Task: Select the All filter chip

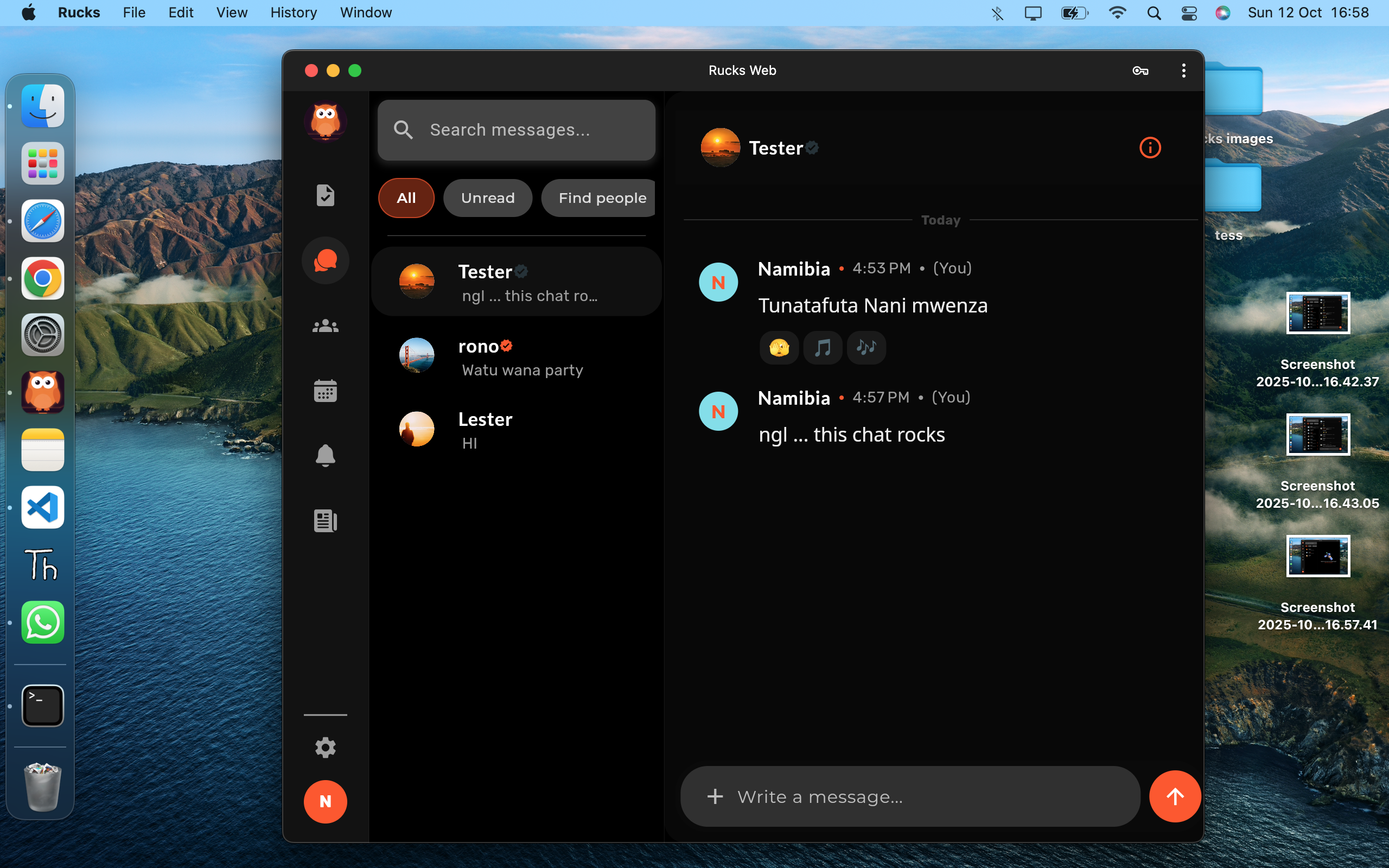Action: coord(406,198)
